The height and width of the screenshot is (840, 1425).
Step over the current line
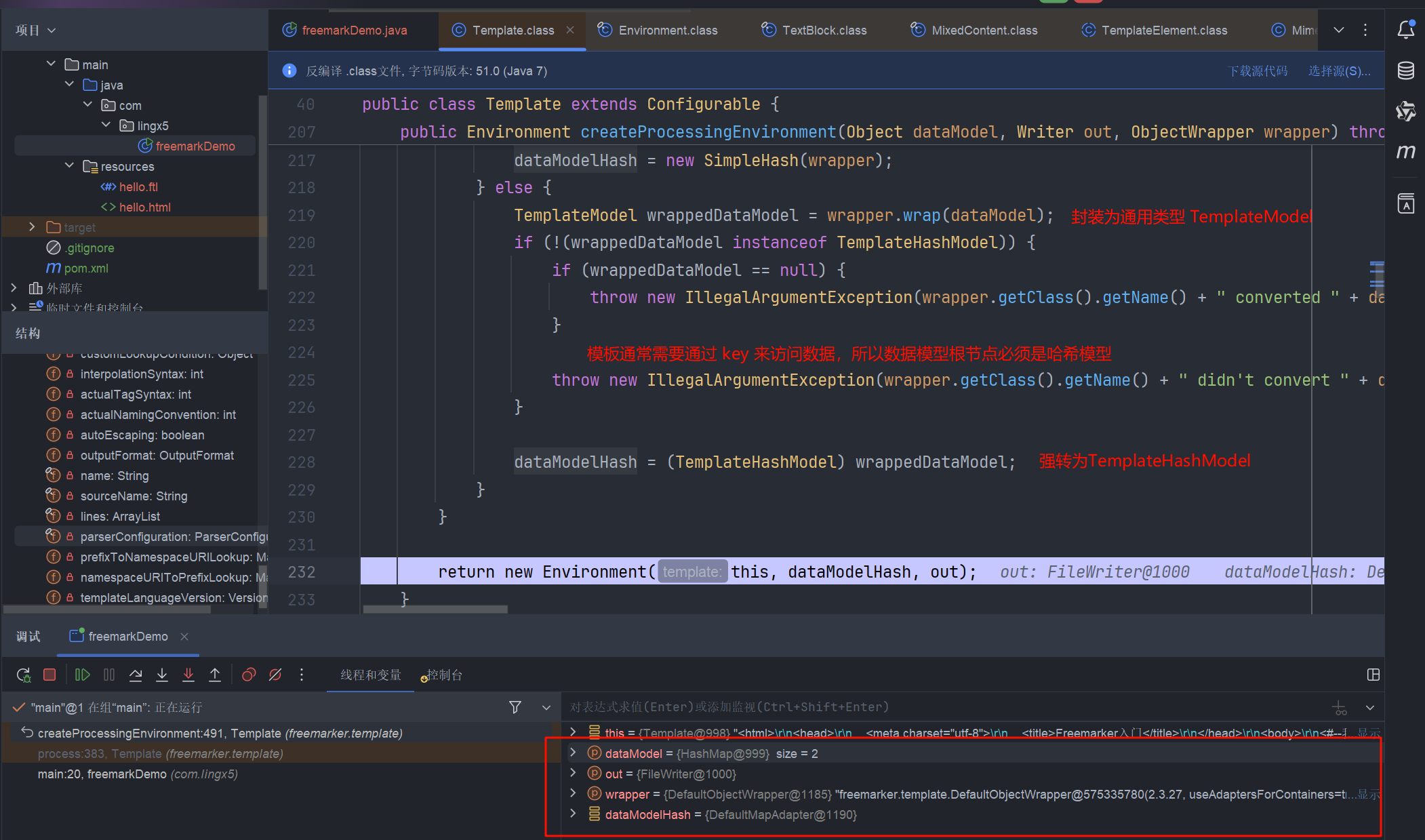click(136, 675)
